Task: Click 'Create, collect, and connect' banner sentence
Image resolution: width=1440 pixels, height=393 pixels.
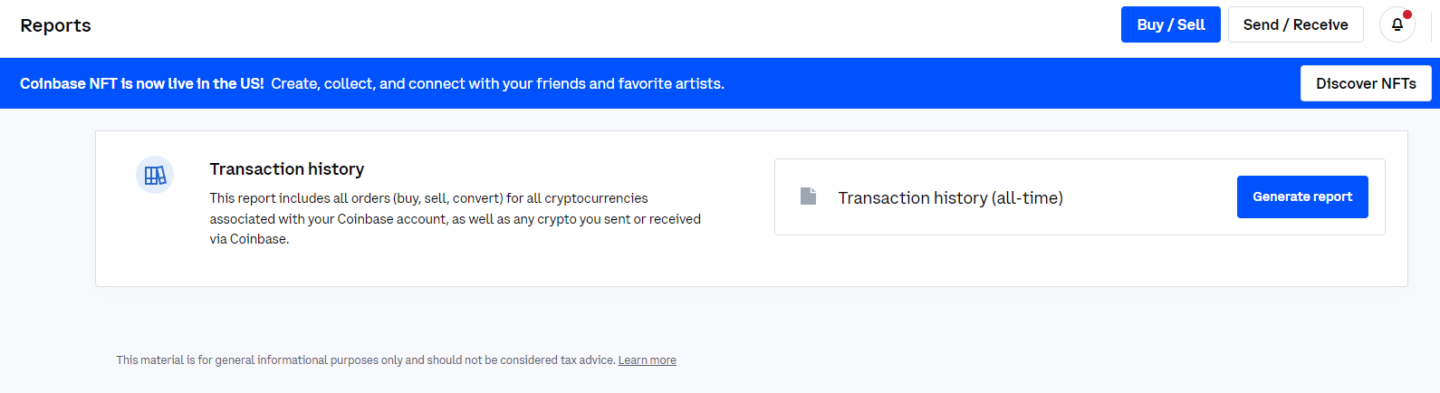Action: (x=497, y=83)
